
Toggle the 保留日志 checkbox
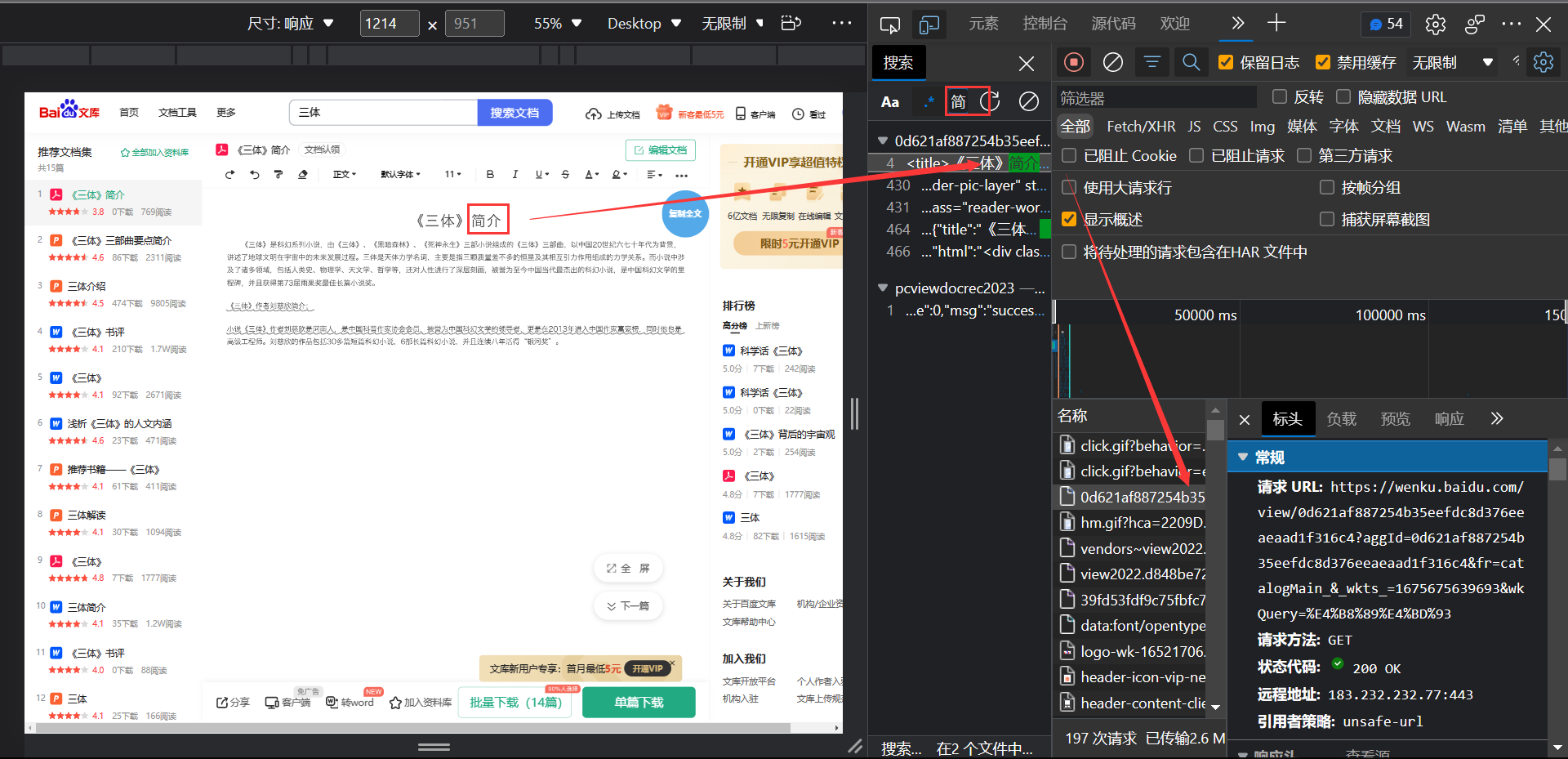pos(1226,62)
